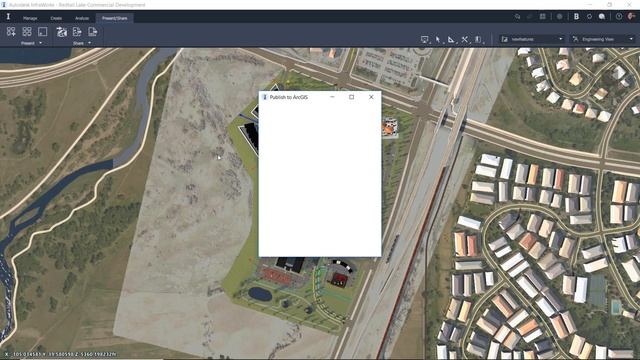The width and height of the screenshot is (640, 360).
Task: Click the measure triangle ruler tool
Action: click(451, 40)
